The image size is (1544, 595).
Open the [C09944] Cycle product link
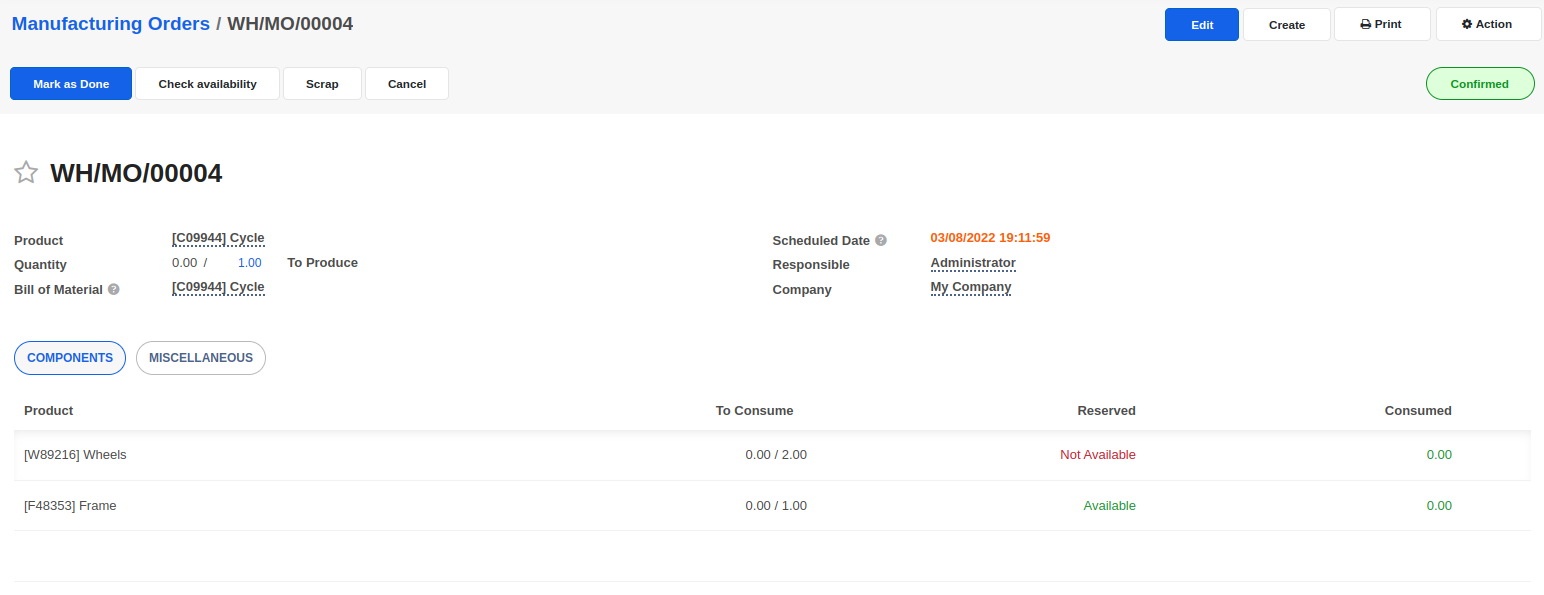(x=218, y=238)
